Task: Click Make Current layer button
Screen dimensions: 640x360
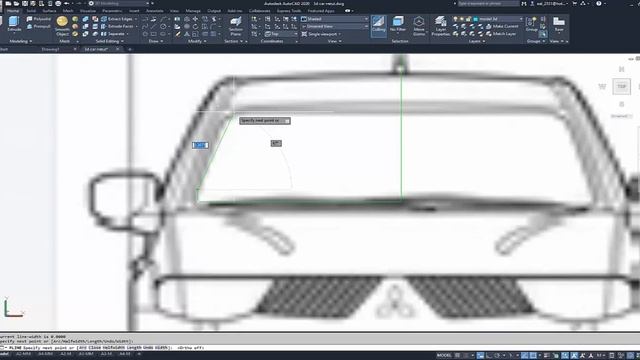Action: (502, 27)
